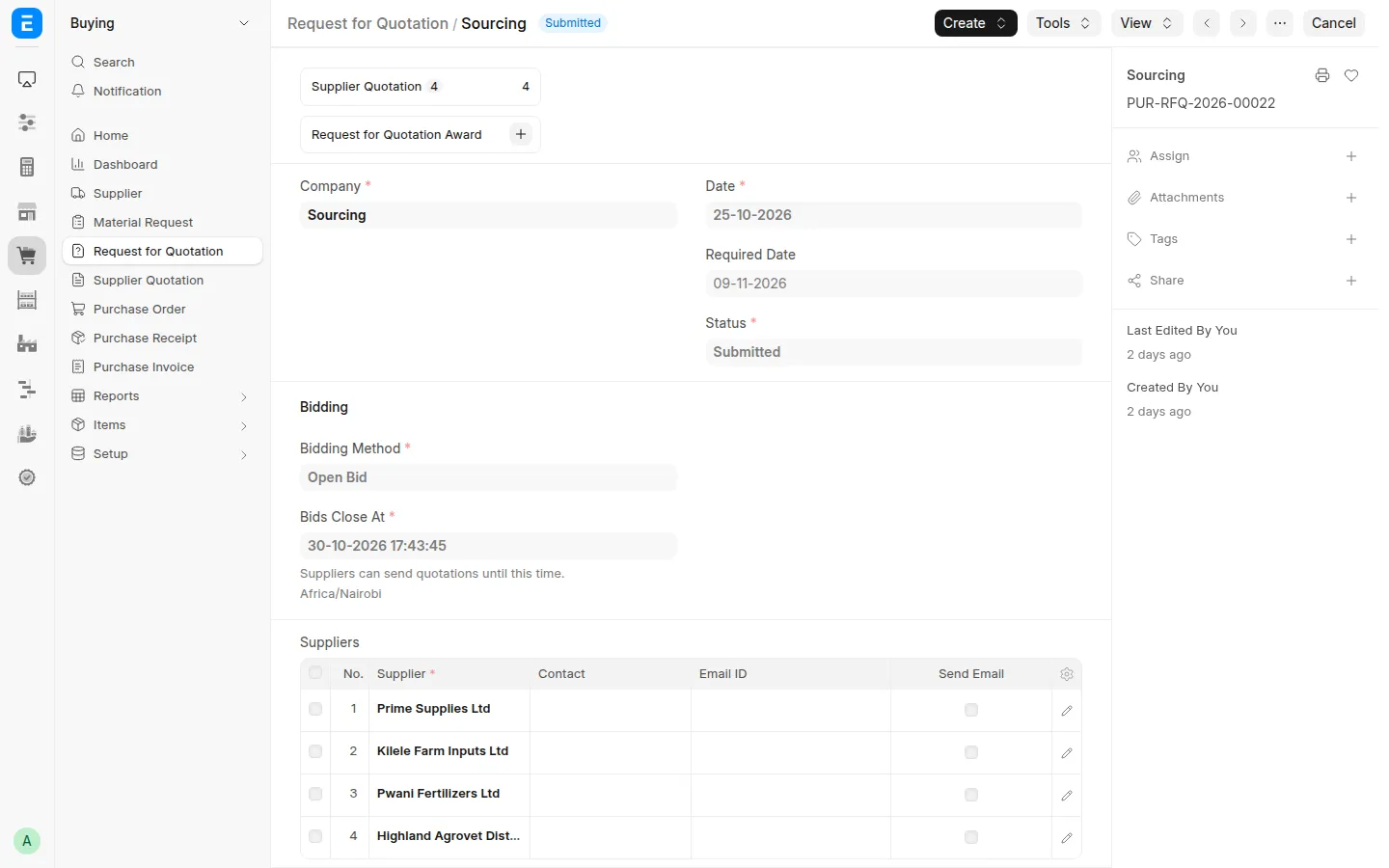Expand Items in sidebar
The image size is (1389, 868).
[x=244, y=425]
